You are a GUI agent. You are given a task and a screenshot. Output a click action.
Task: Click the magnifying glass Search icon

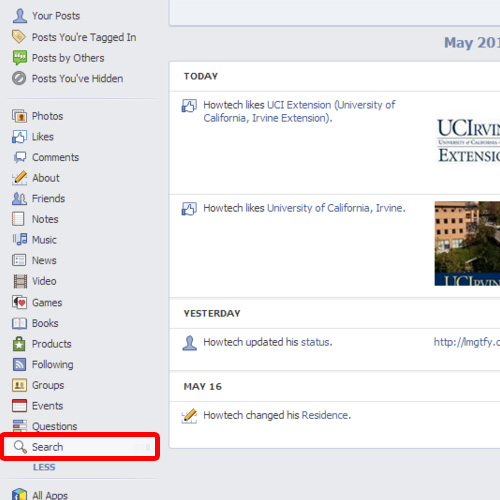point(20,447)
